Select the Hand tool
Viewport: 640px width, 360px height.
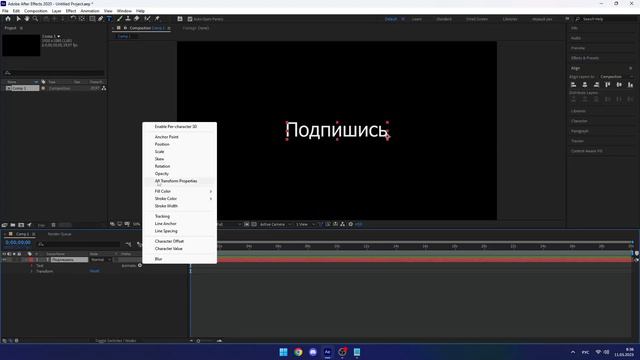click(x=27, y=19)
